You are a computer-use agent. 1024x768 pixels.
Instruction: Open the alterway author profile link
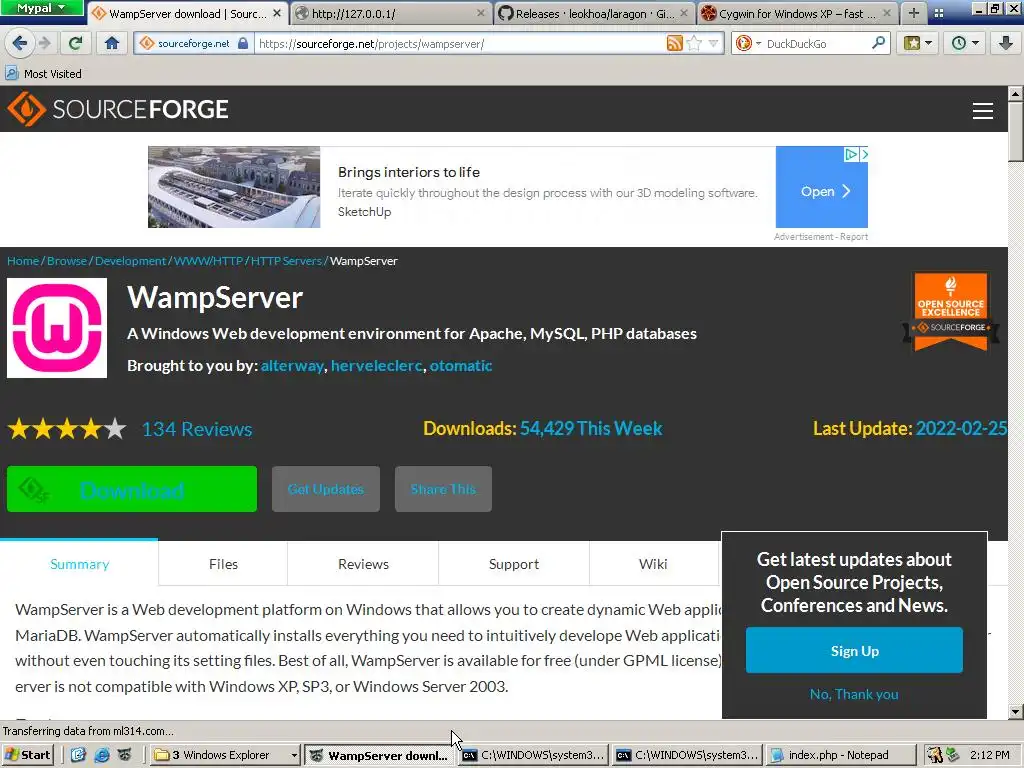(292, 366)
